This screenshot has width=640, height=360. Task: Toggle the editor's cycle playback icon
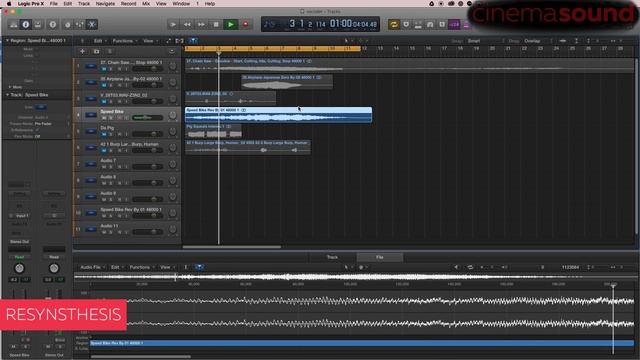click(470, 267)
